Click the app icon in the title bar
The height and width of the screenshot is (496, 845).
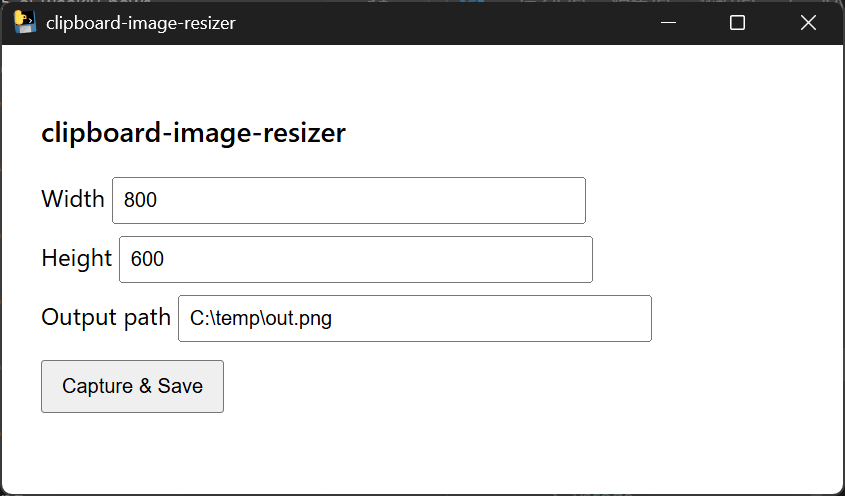click(25, 22)
